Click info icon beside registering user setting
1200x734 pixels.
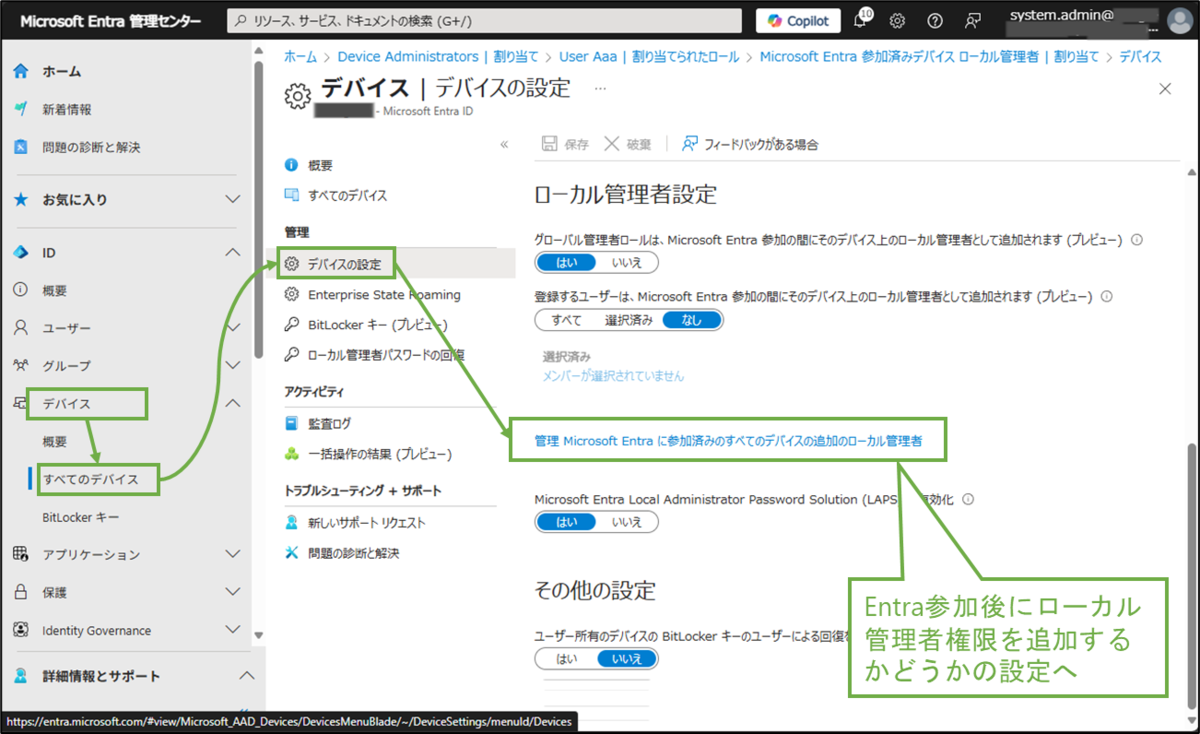1107,297
